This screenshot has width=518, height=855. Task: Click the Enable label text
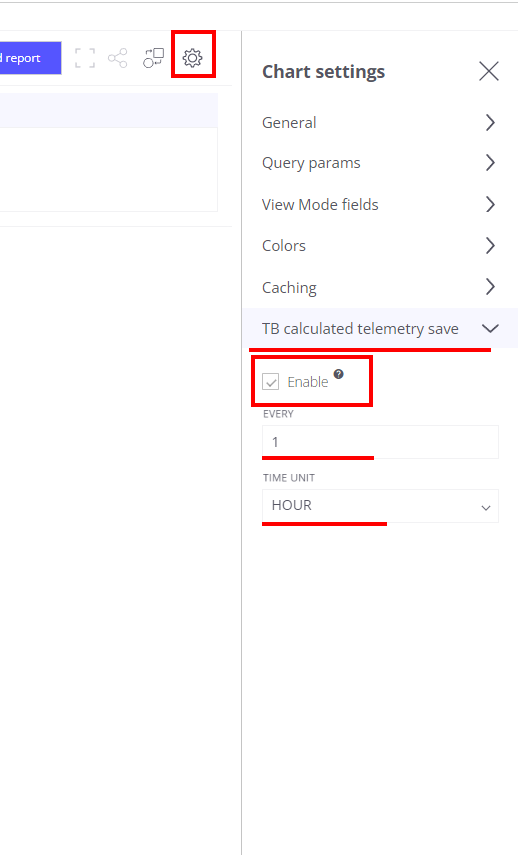(308, 382)
